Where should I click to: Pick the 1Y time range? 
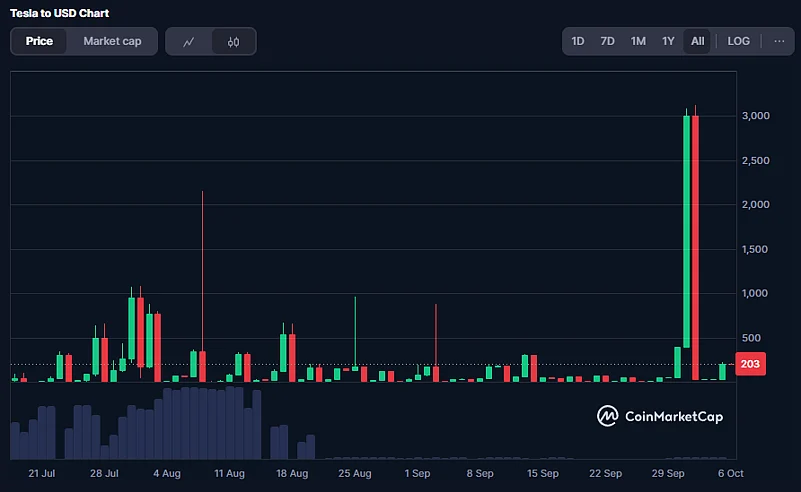coord(668,41)
